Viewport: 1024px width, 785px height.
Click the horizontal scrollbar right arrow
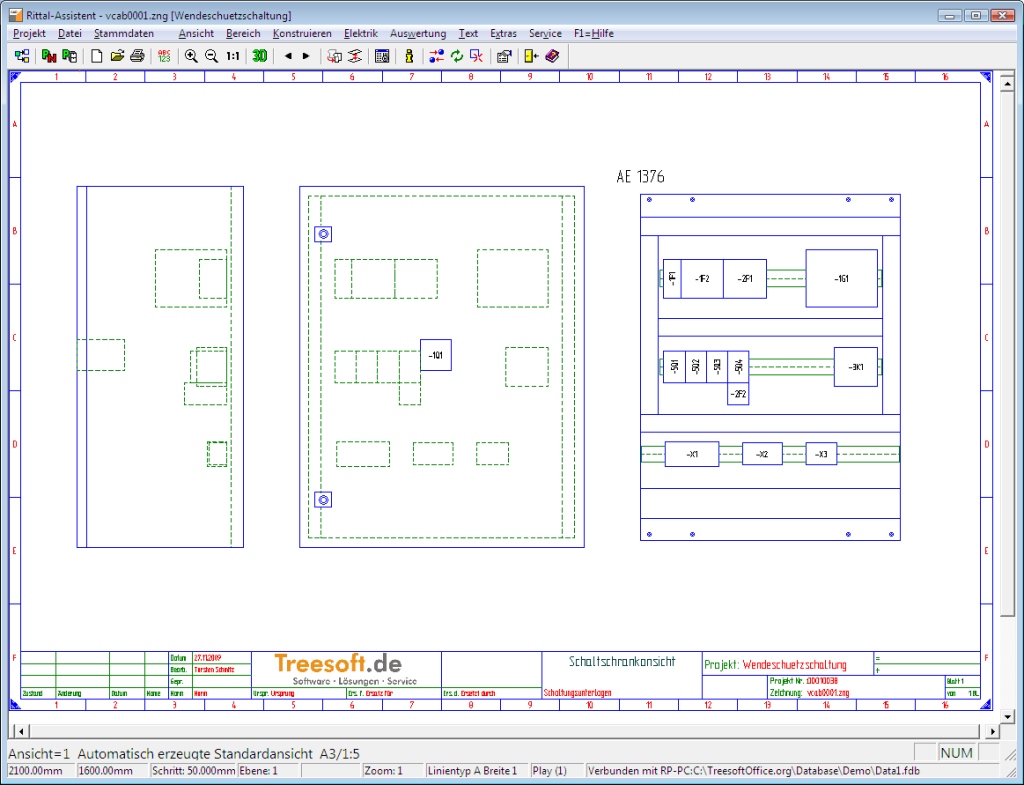(x=1007, y=731)
